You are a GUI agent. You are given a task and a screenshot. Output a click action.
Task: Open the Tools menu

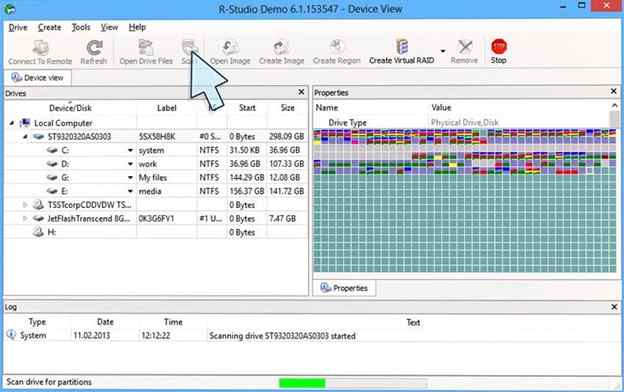coord(81,27)
